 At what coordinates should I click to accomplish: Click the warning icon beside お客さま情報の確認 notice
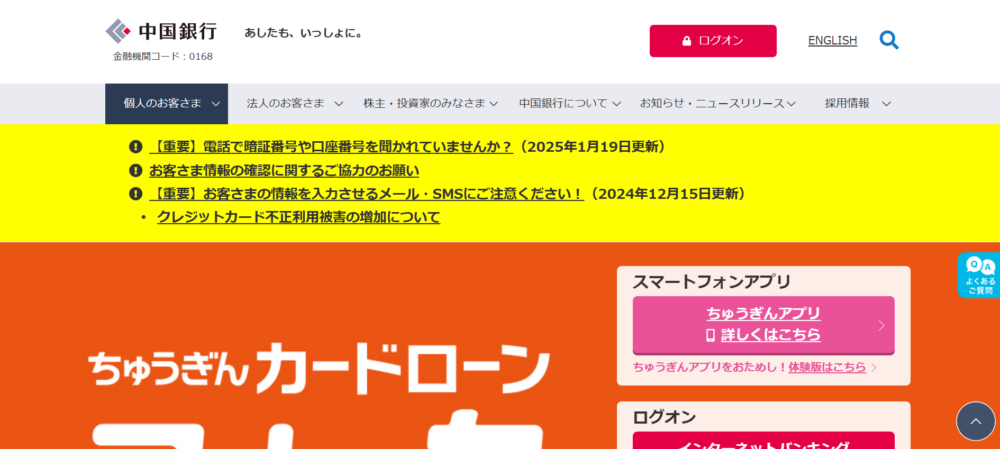tap(135, 170)
